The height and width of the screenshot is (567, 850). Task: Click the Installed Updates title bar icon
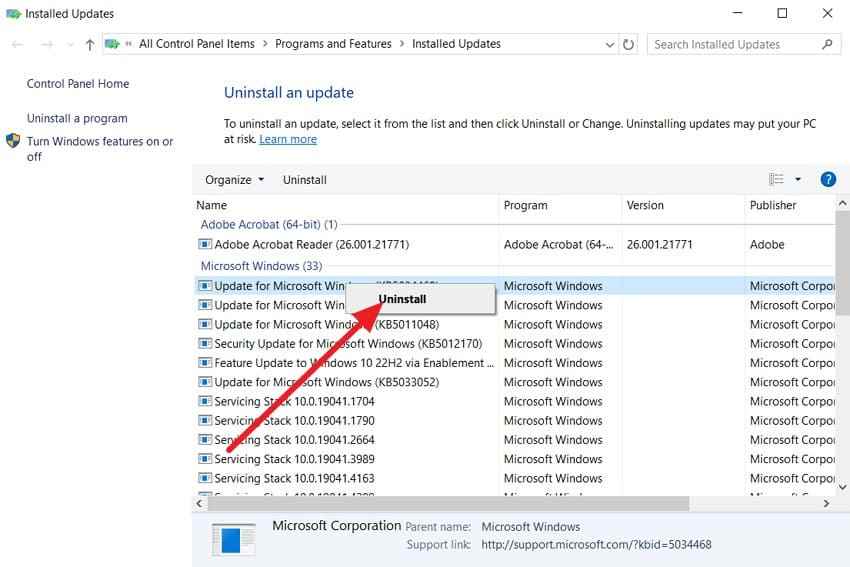pos(14,14)
